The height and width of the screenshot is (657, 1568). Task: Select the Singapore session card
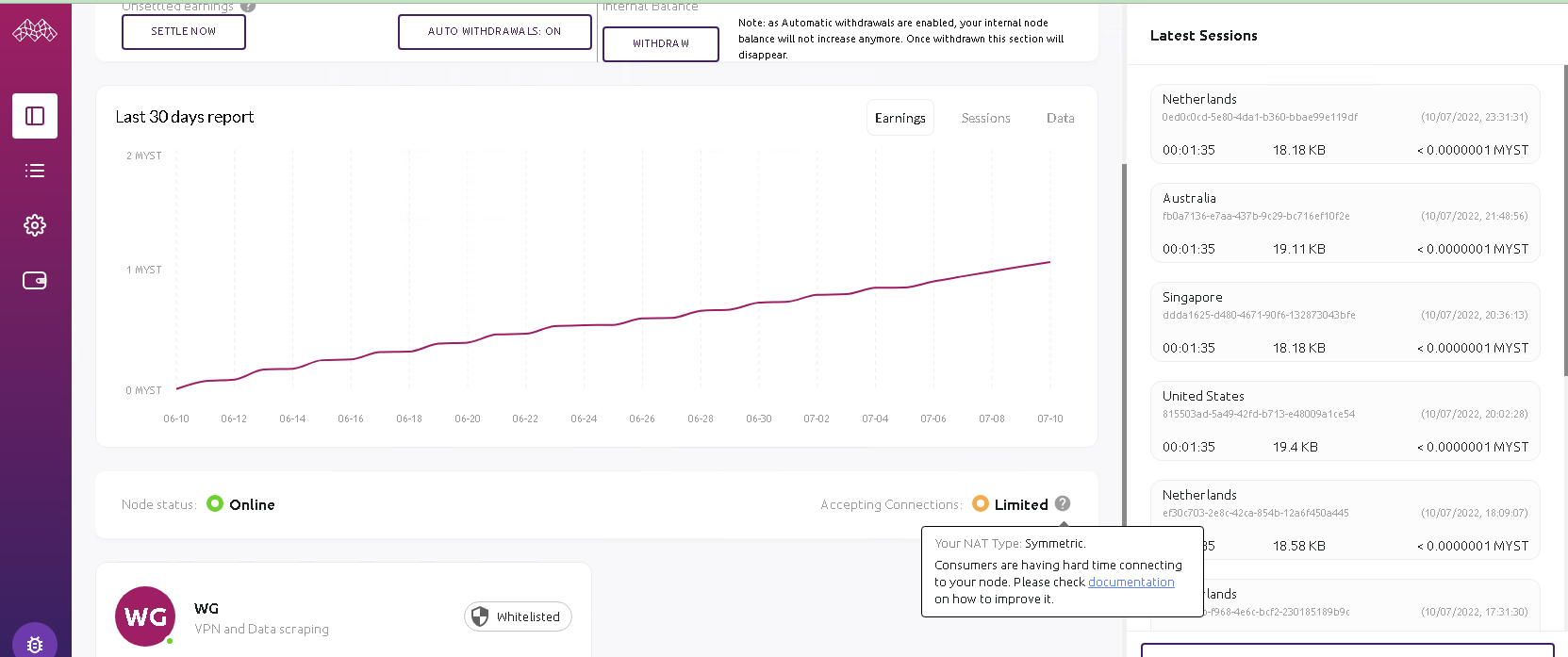tap(1345, 321)
